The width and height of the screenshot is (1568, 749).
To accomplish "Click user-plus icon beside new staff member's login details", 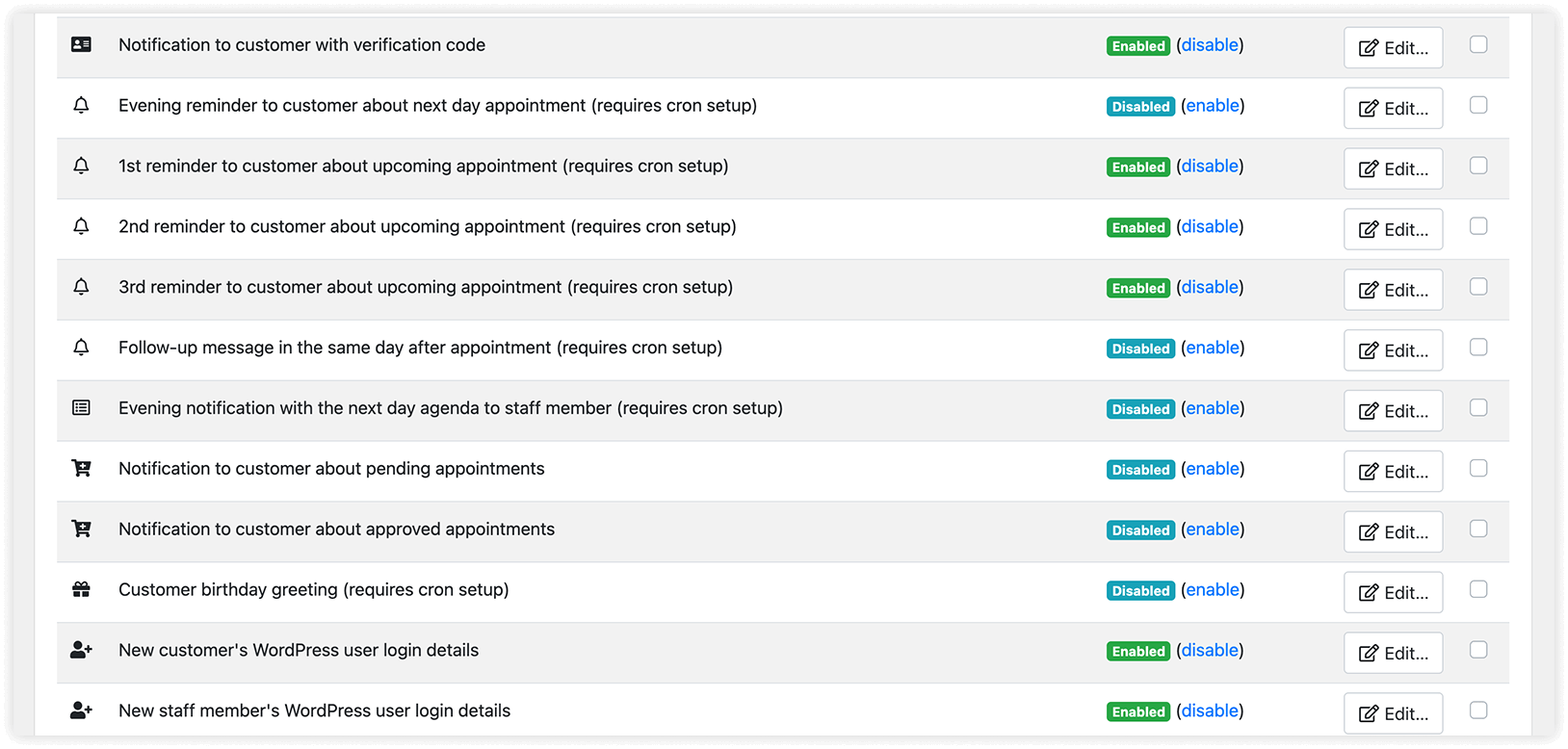I will tap(81, 710).
